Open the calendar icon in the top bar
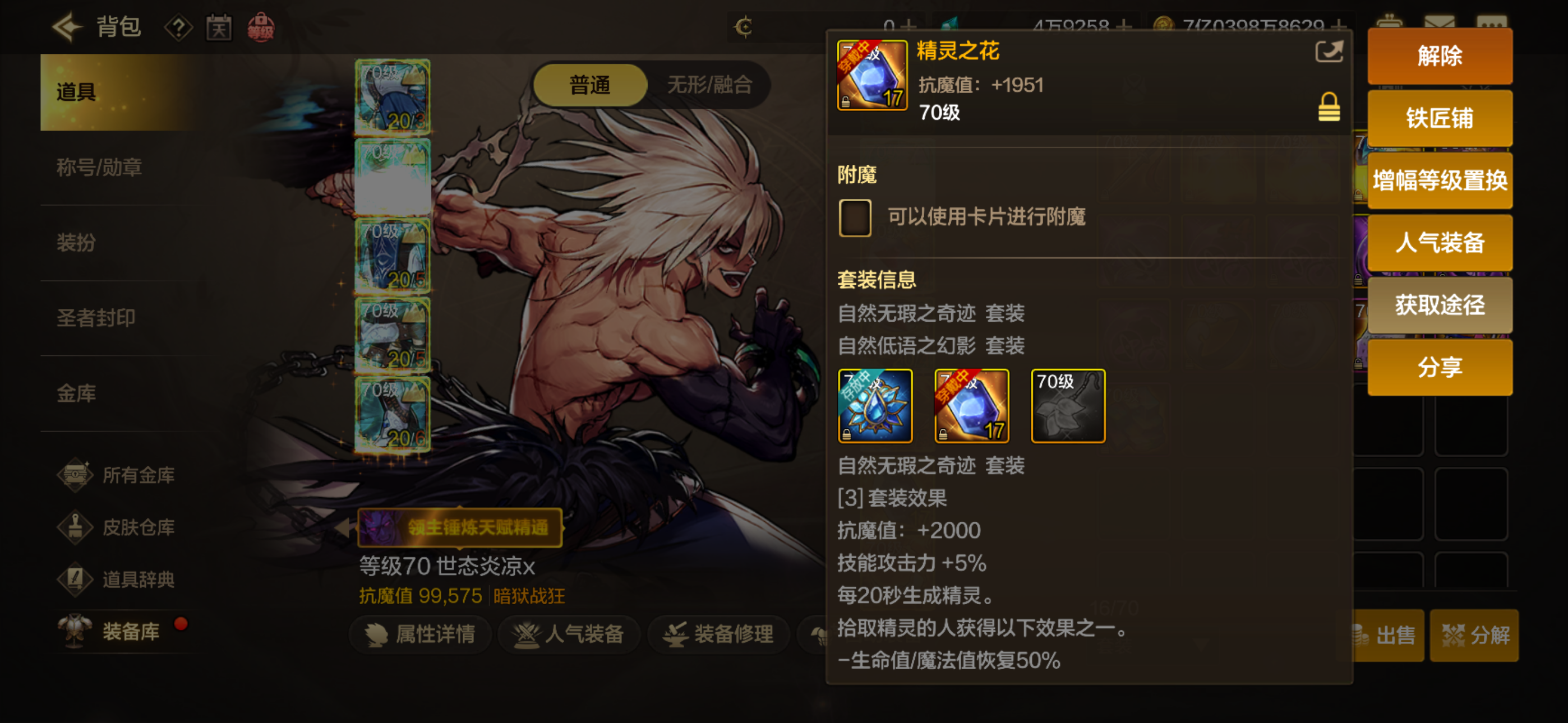Screen dimensions: 1568x723 click(219, 27)
